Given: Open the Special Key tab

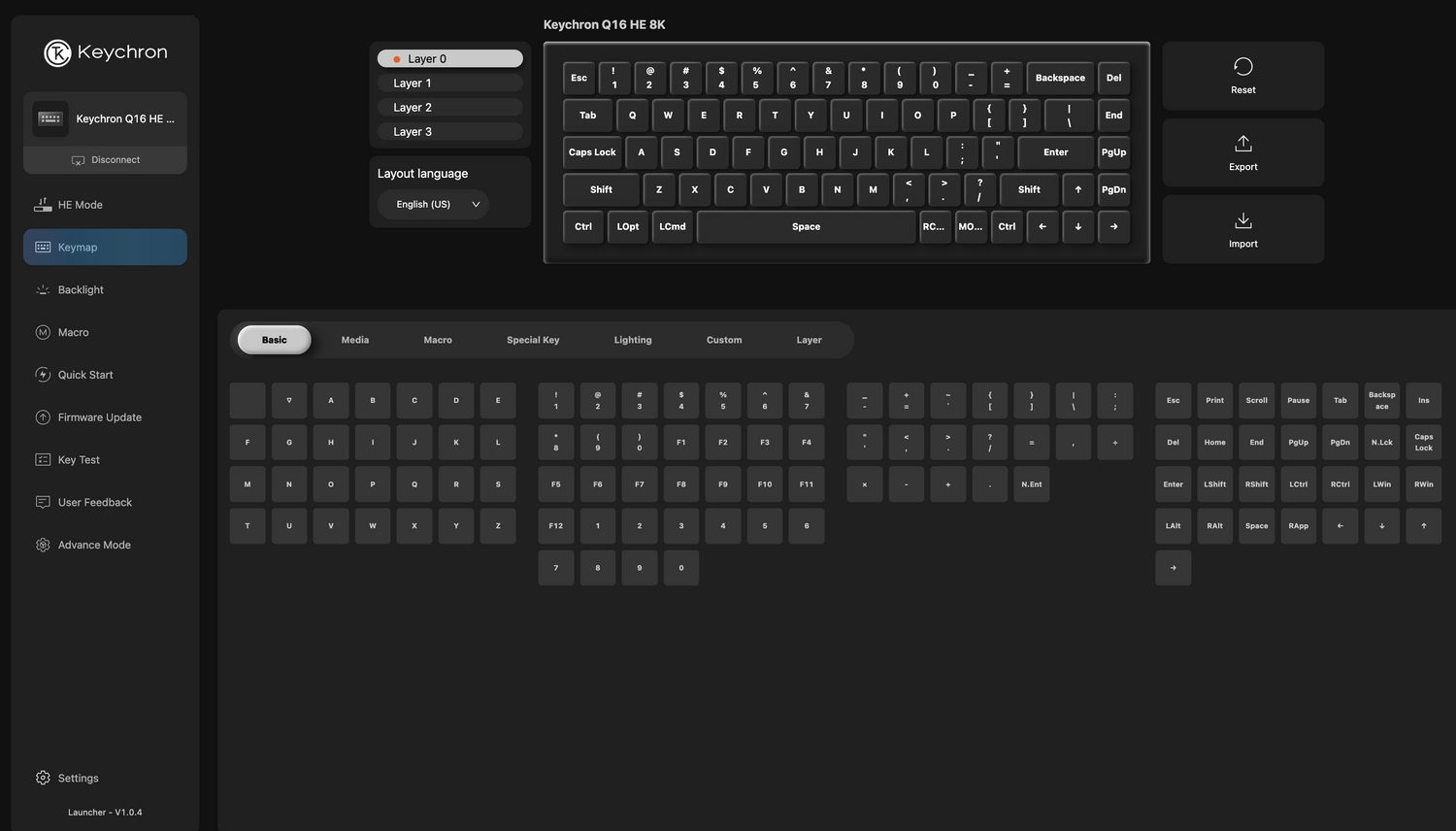Looking at the screenshot, I should point(533,340).
